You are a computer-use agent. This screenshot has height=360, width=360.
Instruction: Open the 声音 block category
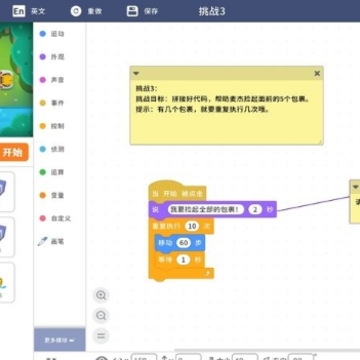(52, 80)
